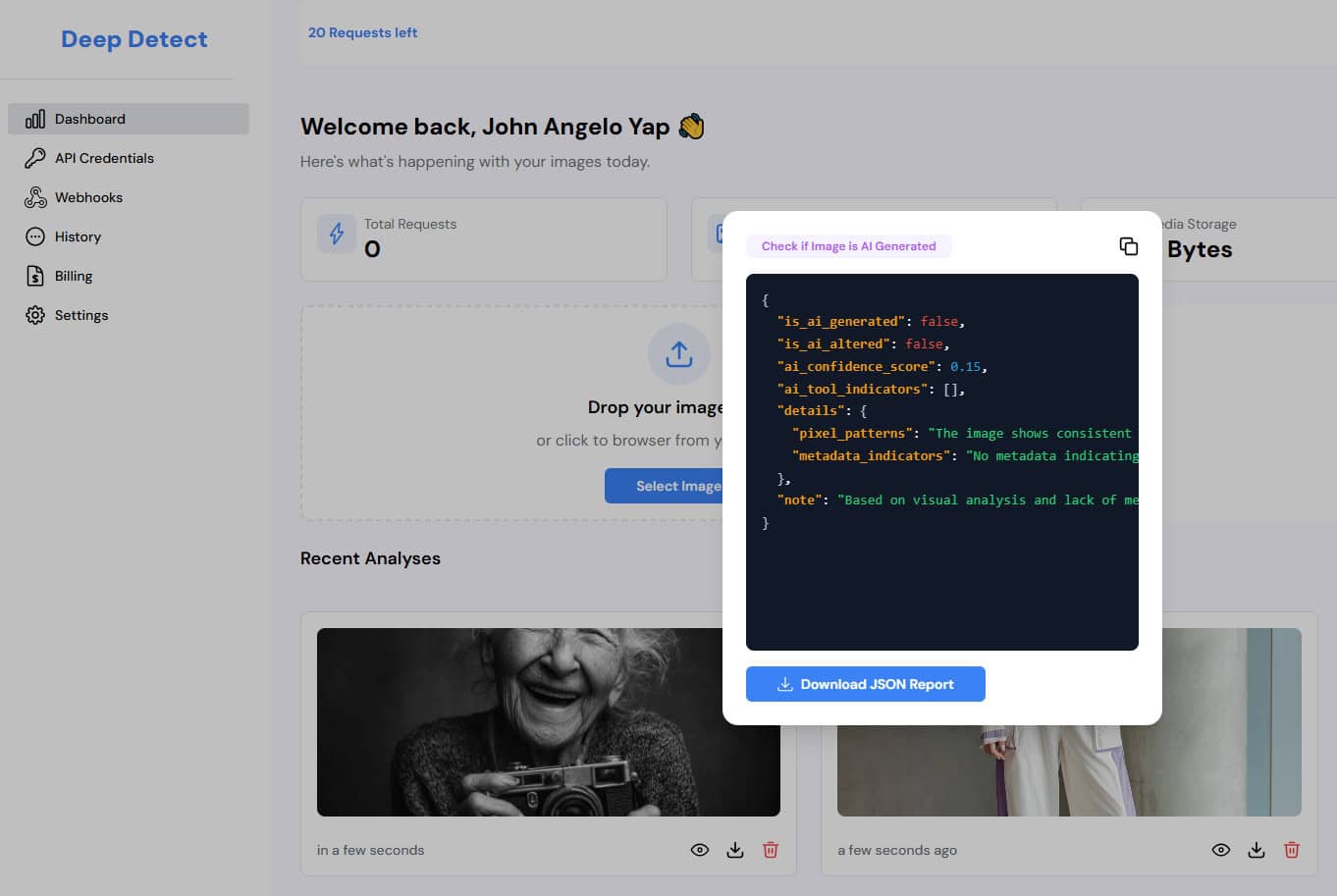Download the second recent analysis
The image size is (1337, 896).
pos(1256,850)
